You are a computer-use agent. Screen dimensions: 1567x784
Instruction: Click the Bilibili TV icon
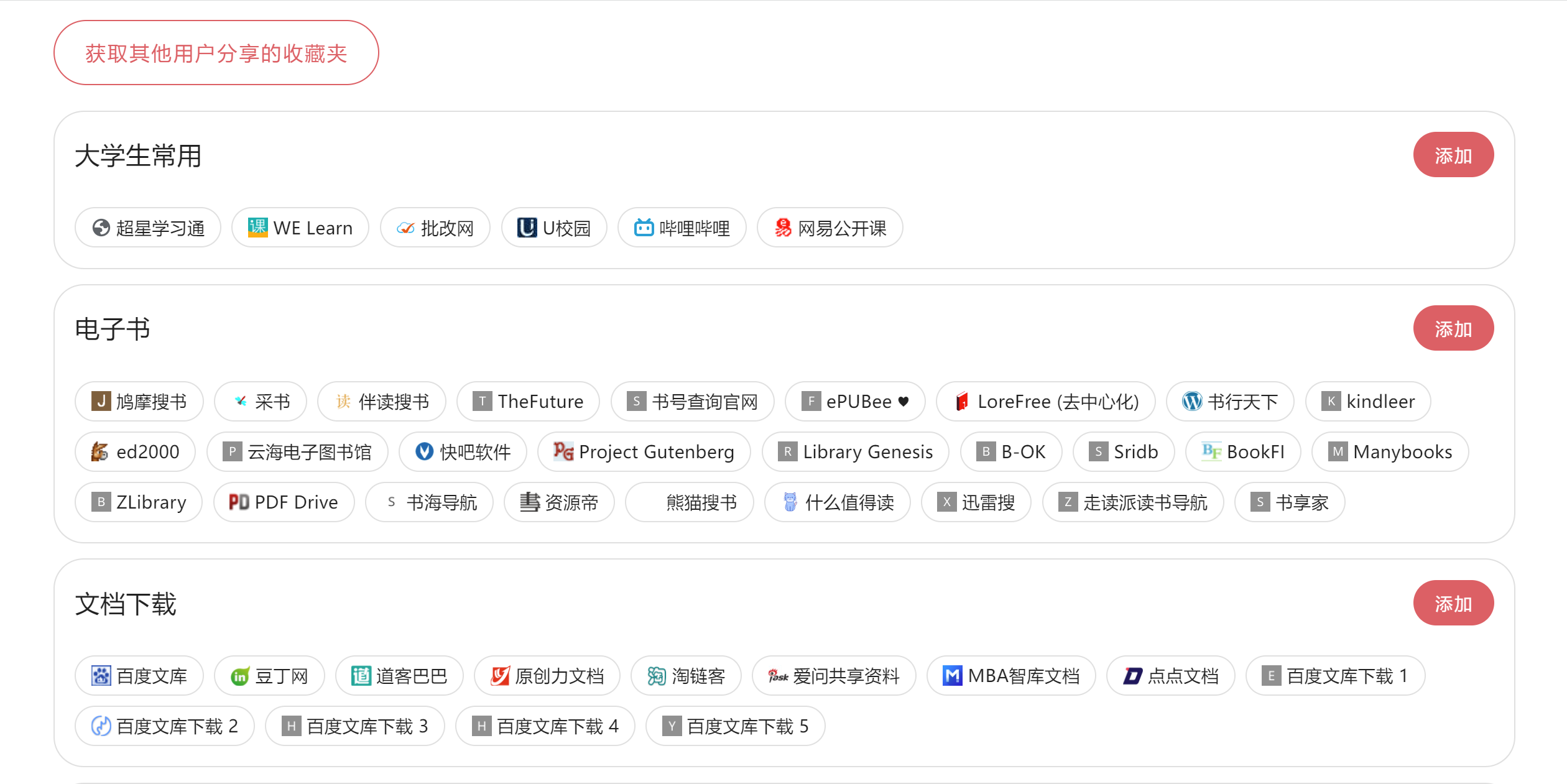tap(644, 228)
